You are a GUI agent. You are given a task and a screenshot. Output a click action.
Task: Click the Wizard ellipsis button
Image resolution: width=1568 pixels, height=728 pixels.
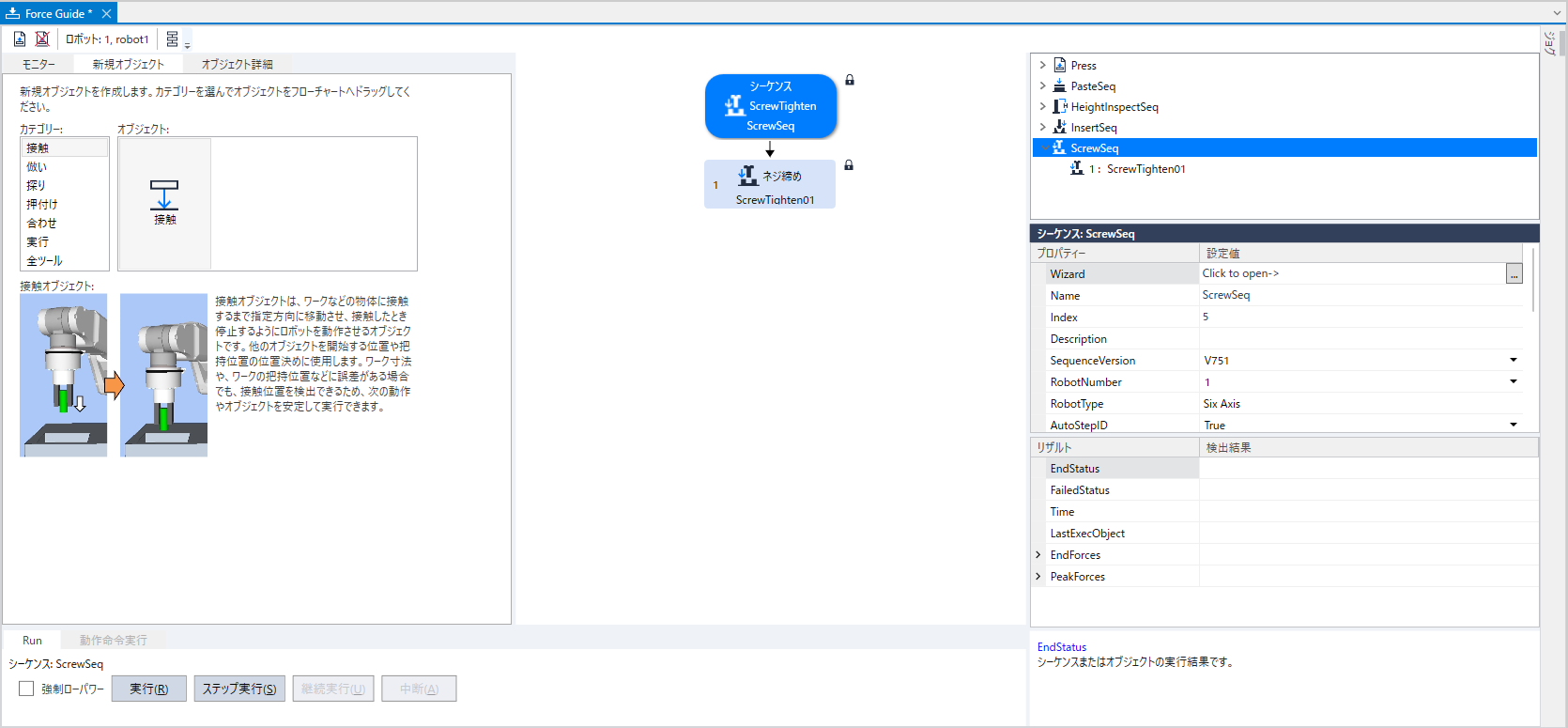(x=1514, y=273)
